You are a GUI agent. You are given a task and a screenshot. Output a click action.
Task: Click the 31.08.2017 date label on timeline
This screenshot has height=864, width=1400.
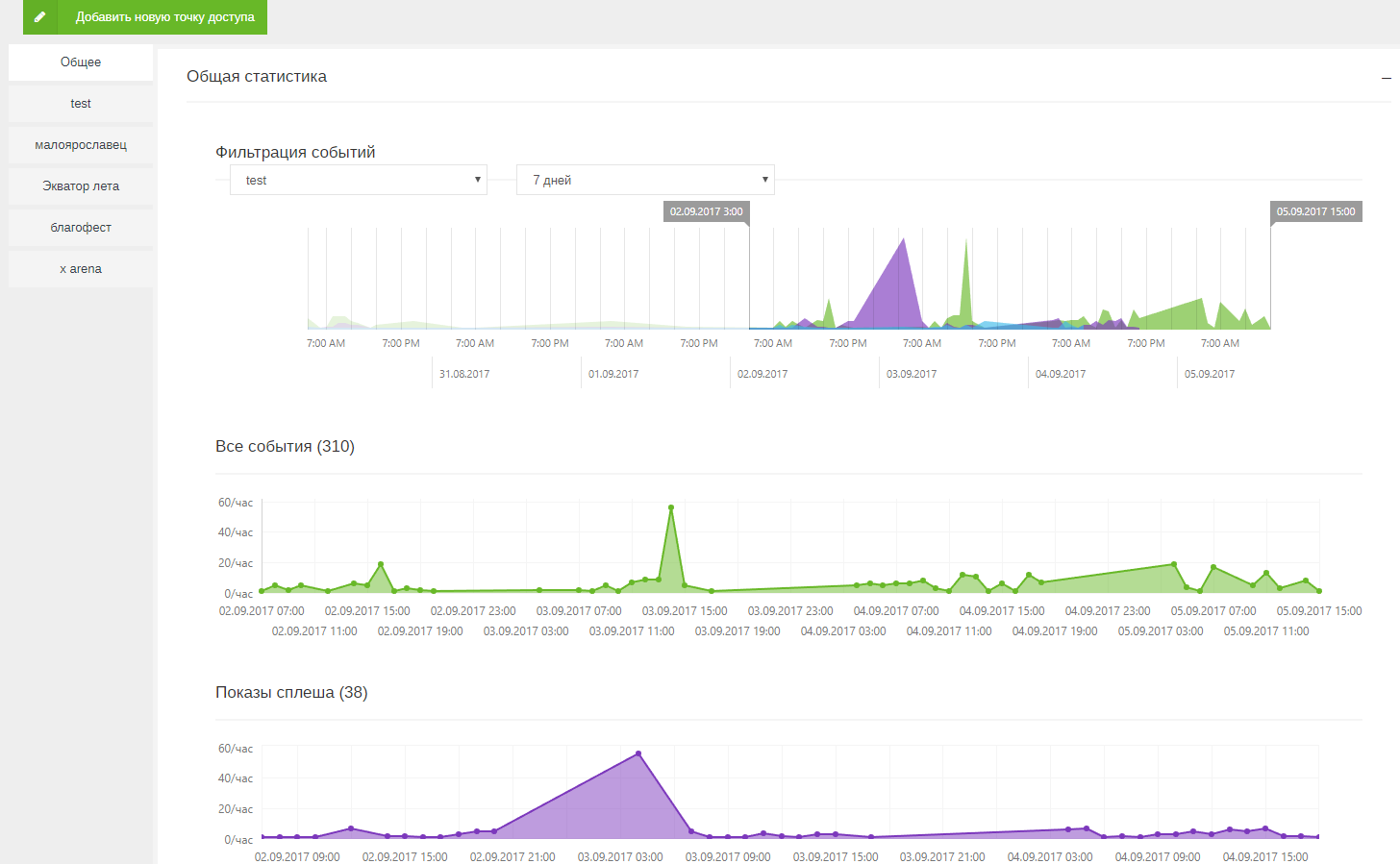tap(464, 374)
